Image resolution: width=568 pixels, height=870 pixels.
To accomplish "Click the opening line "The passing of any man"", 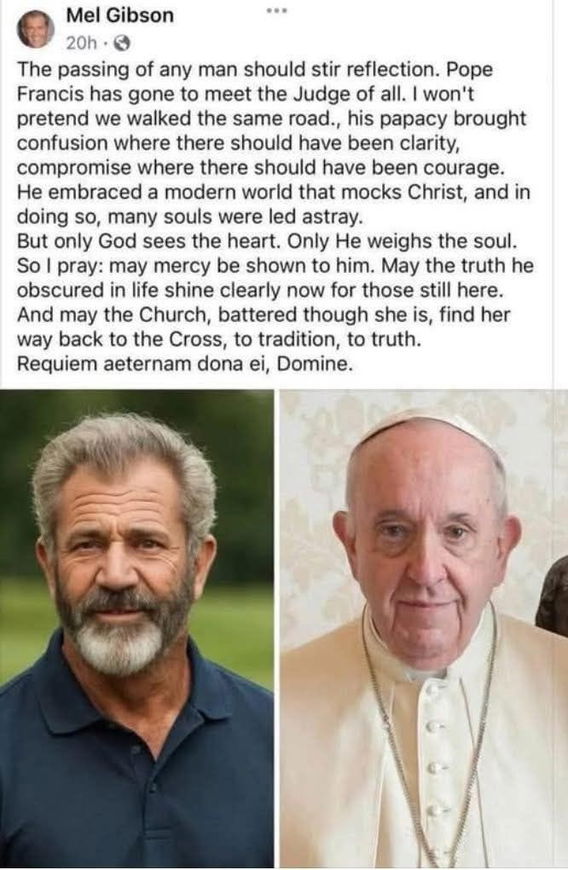I will click(x=128, y=70).
